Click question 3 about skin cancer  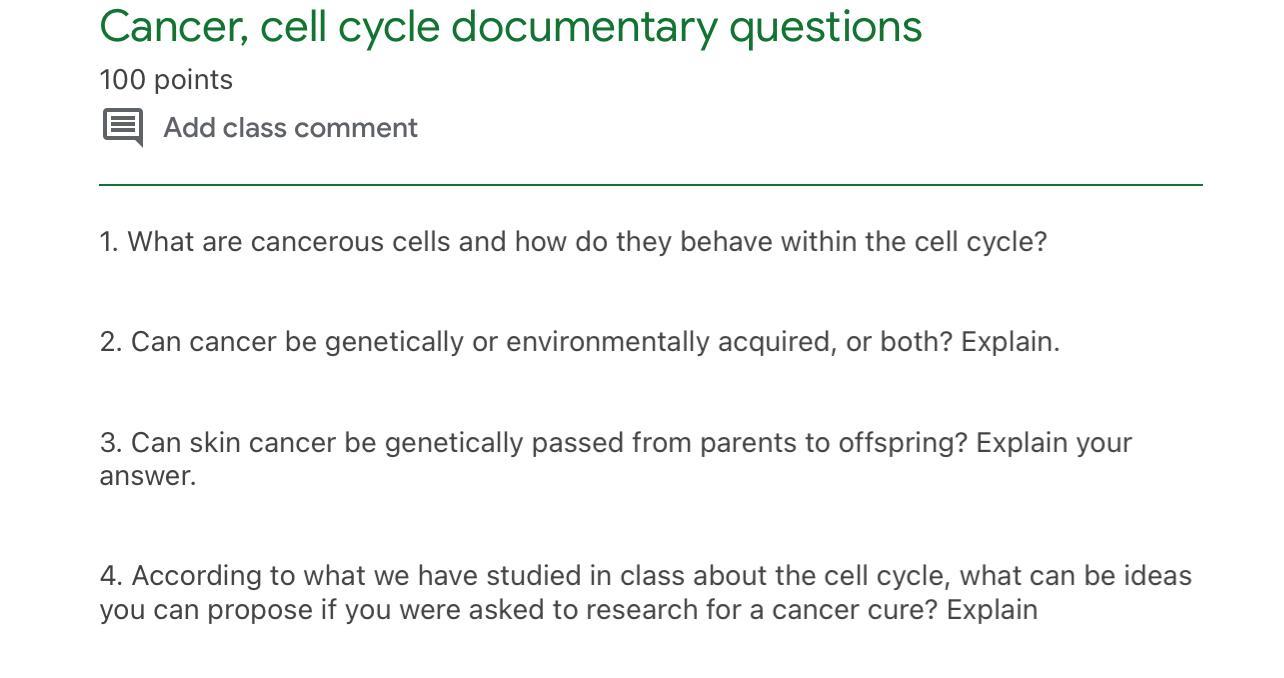coord(615,443)
